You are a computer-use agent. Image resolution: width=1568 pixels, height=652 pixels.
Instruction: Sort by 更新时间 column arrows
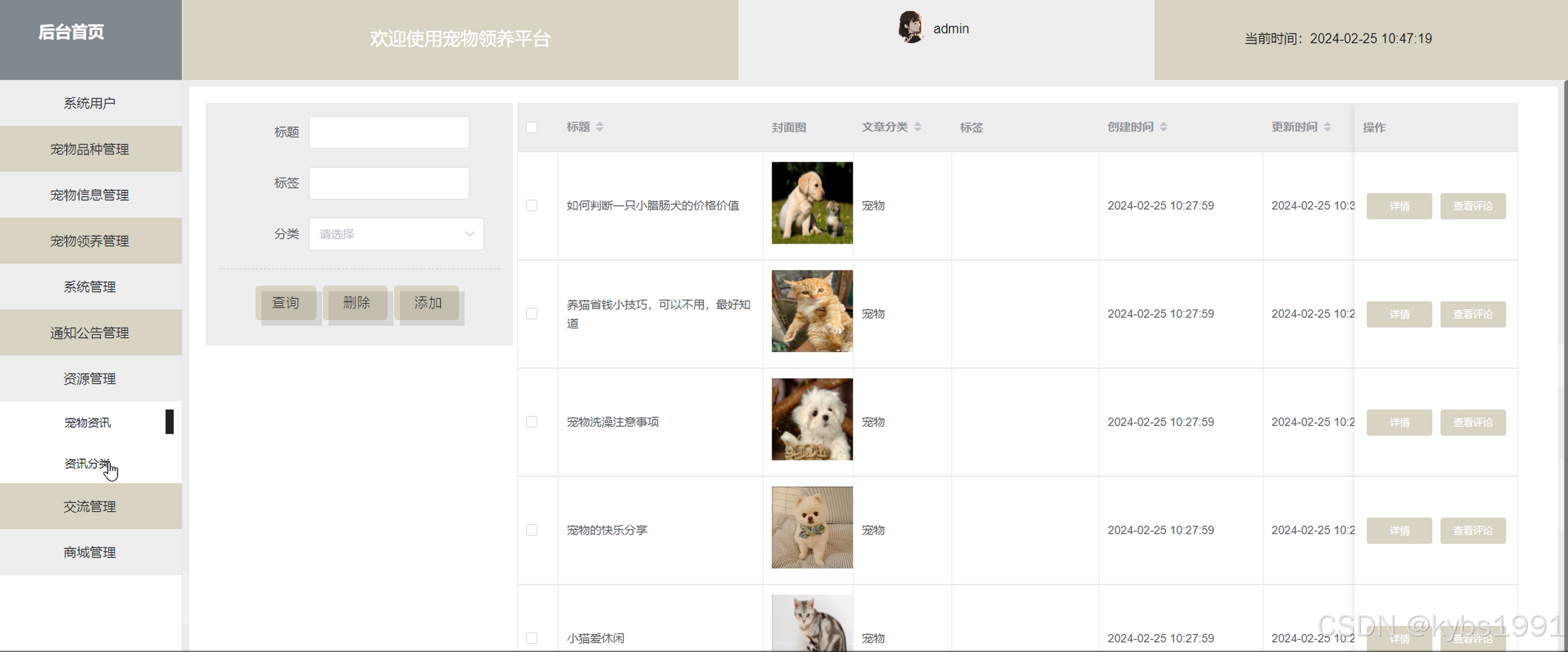click(x=1328, y=127)
